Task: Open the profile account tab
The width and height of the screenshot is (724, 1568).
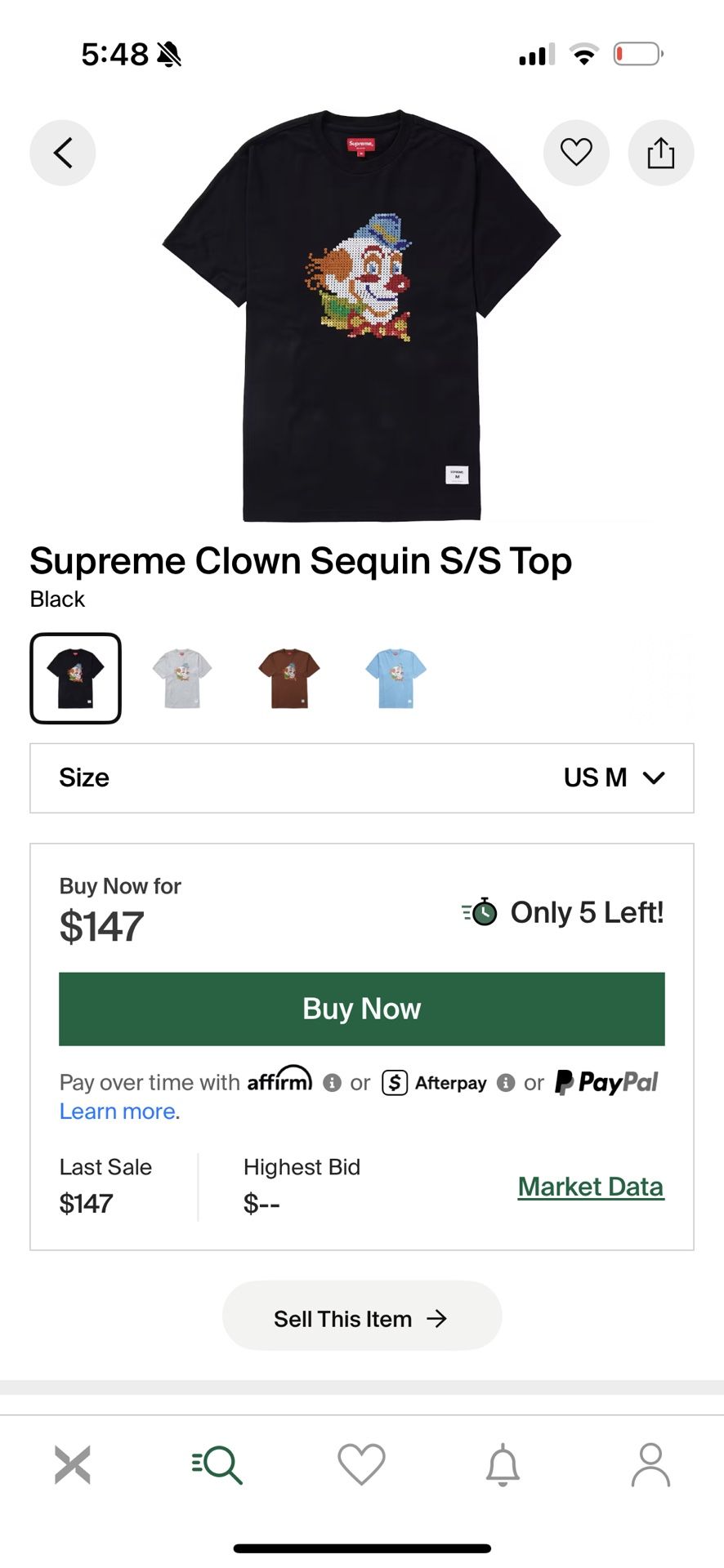Action: coord(650,1464)
